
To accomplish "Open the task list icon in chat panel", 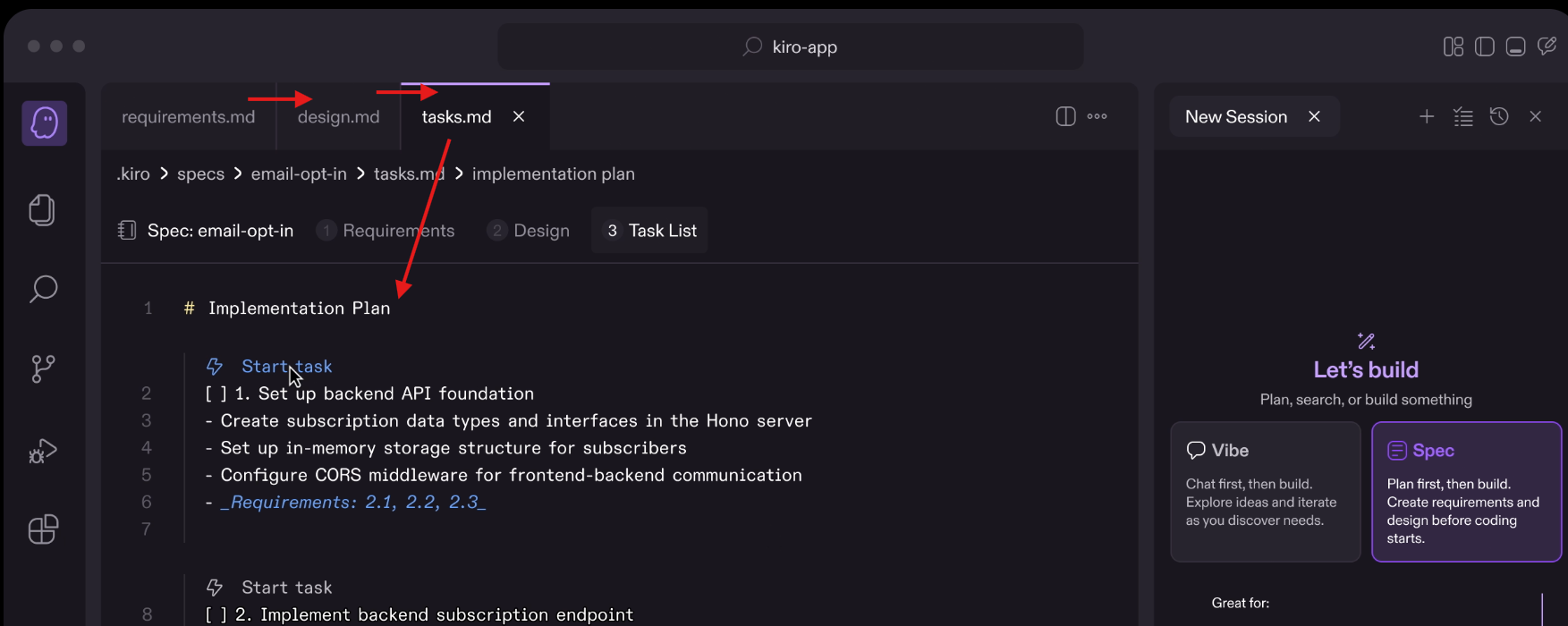I will click(x=1463, y=116).
